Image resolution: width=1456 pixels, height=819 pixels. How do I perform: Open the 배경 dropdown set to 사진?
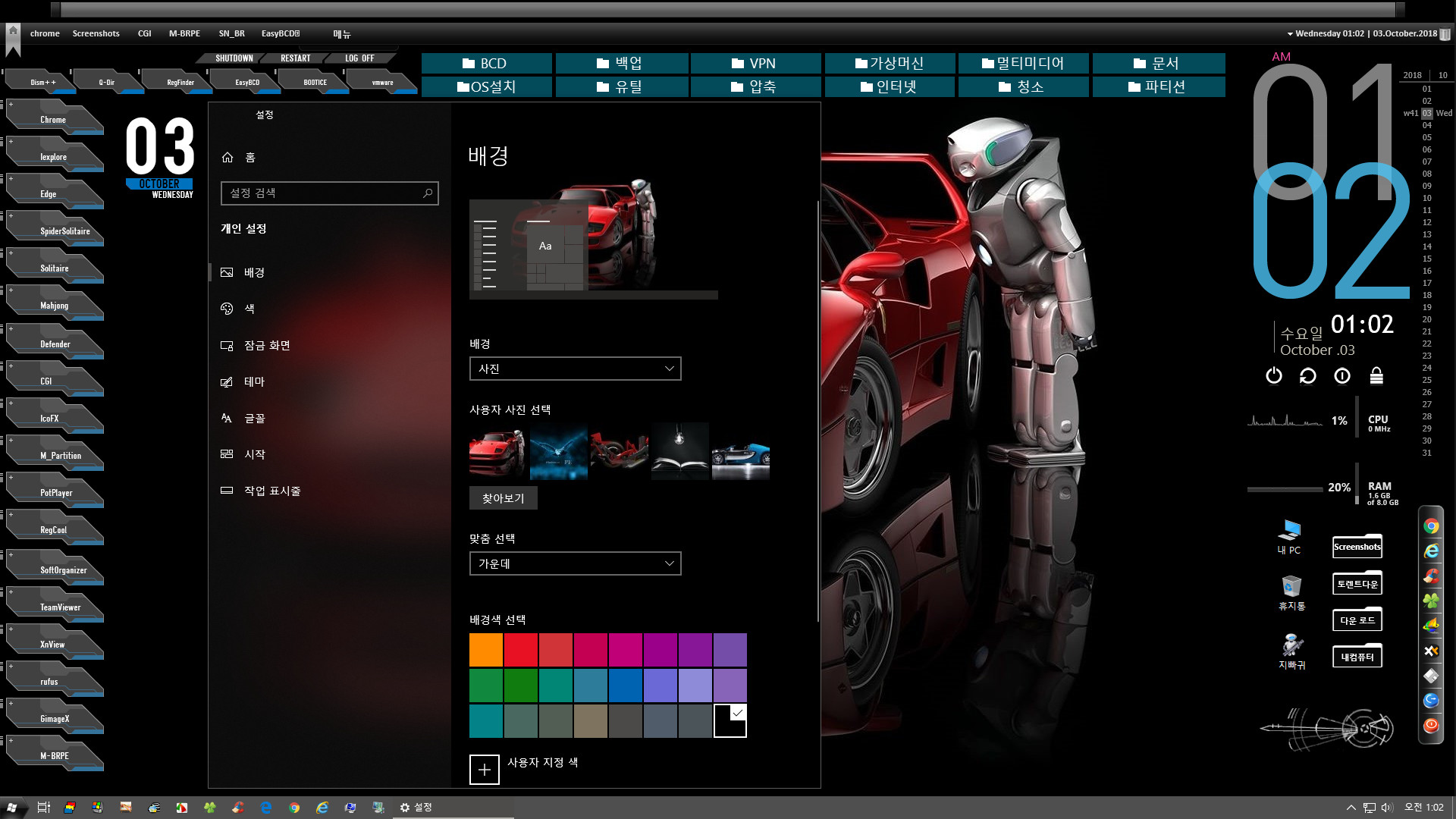pos(576,369)
